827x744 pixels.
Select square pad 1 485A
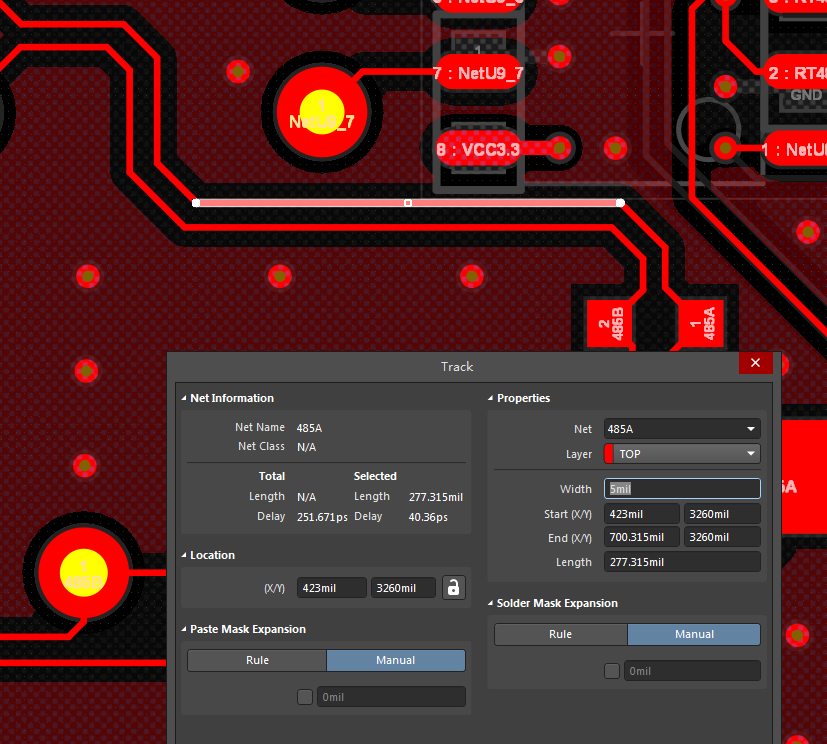point(703,324)
